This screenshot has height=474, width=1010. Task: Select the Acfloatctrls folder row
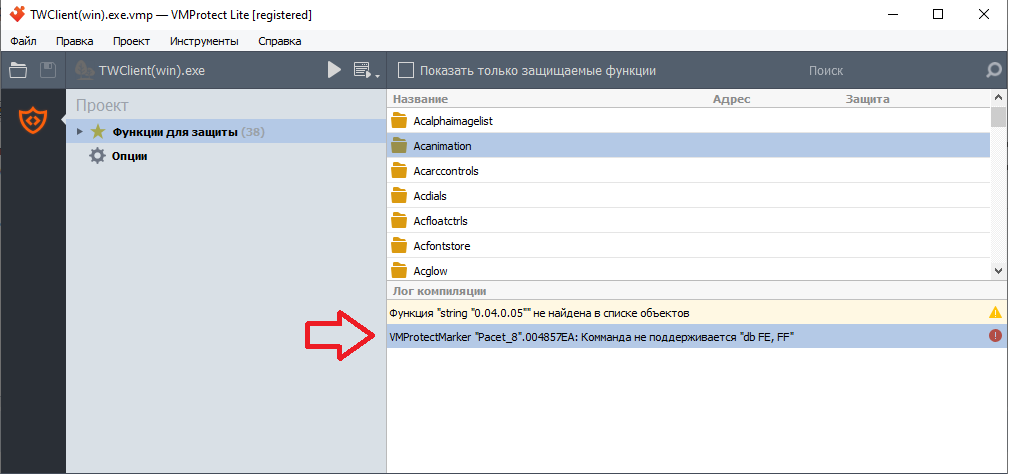click(x=688, y=221)
